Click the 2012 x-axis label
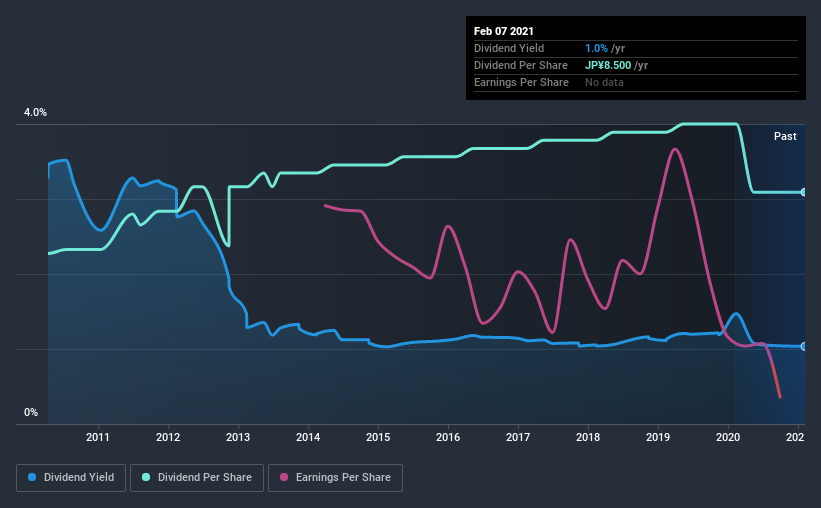The width and height of the screenshot is (821, 508). tap(168, 437)
